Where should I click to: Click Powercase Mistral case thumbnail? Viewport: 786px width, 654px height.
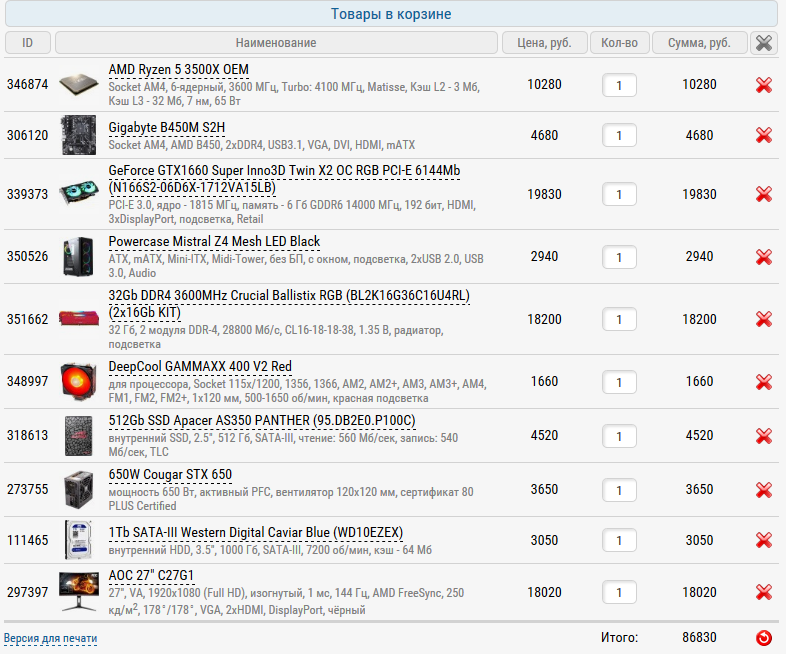point(79,257)
